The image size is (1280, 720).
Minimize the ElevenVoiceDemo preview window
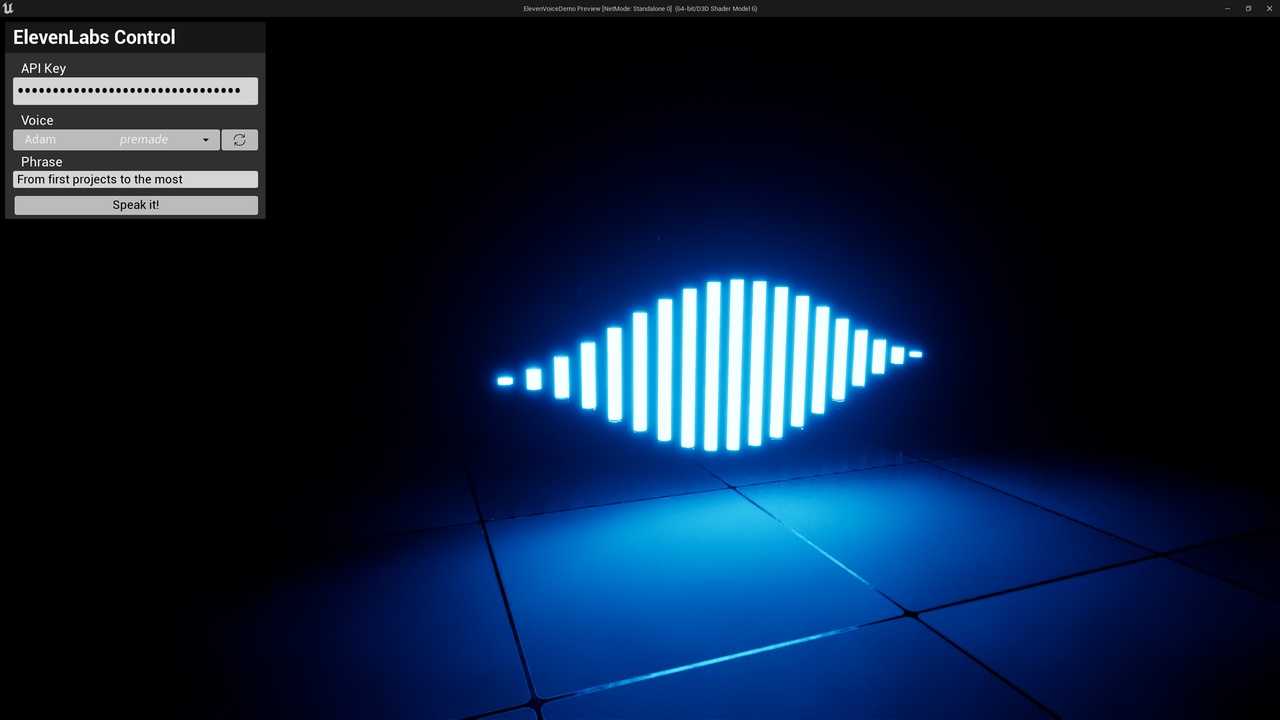point(1228,8)
